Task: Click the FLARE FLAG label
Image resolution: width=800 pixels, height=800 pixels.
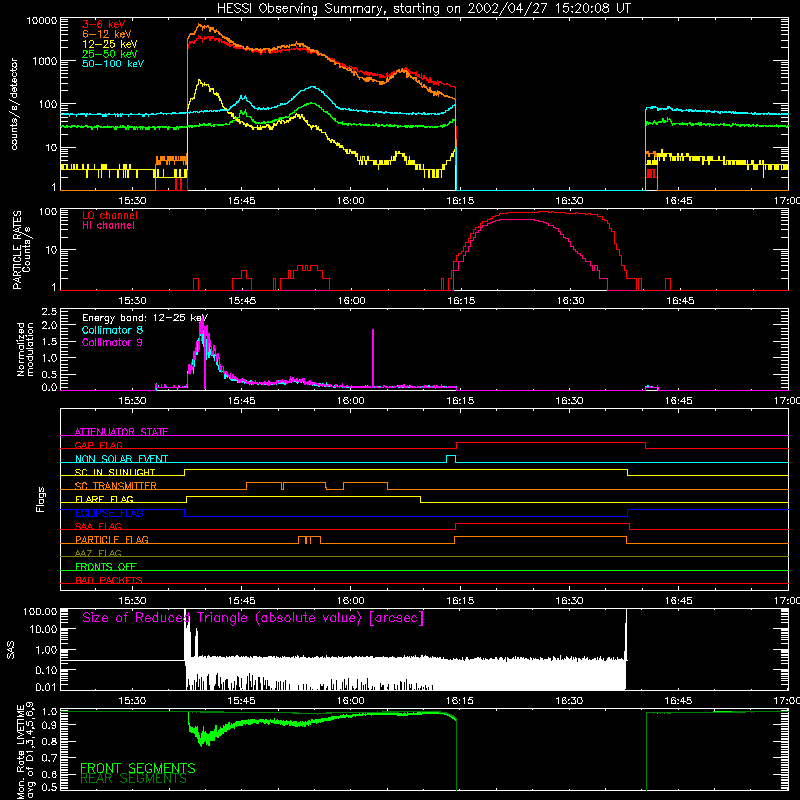Action: [x=104, y=499]
